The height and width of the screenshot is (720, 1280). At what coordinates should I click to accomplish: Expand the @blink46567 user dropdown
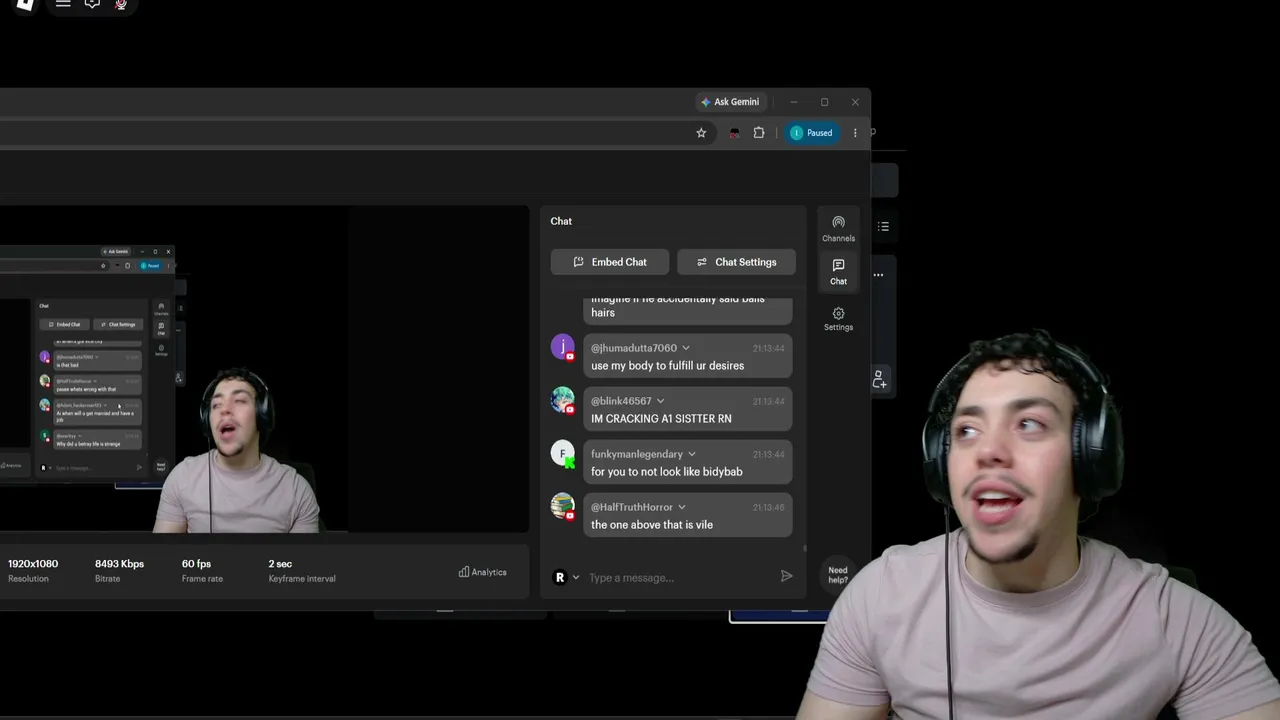click(x=660, y=401)
